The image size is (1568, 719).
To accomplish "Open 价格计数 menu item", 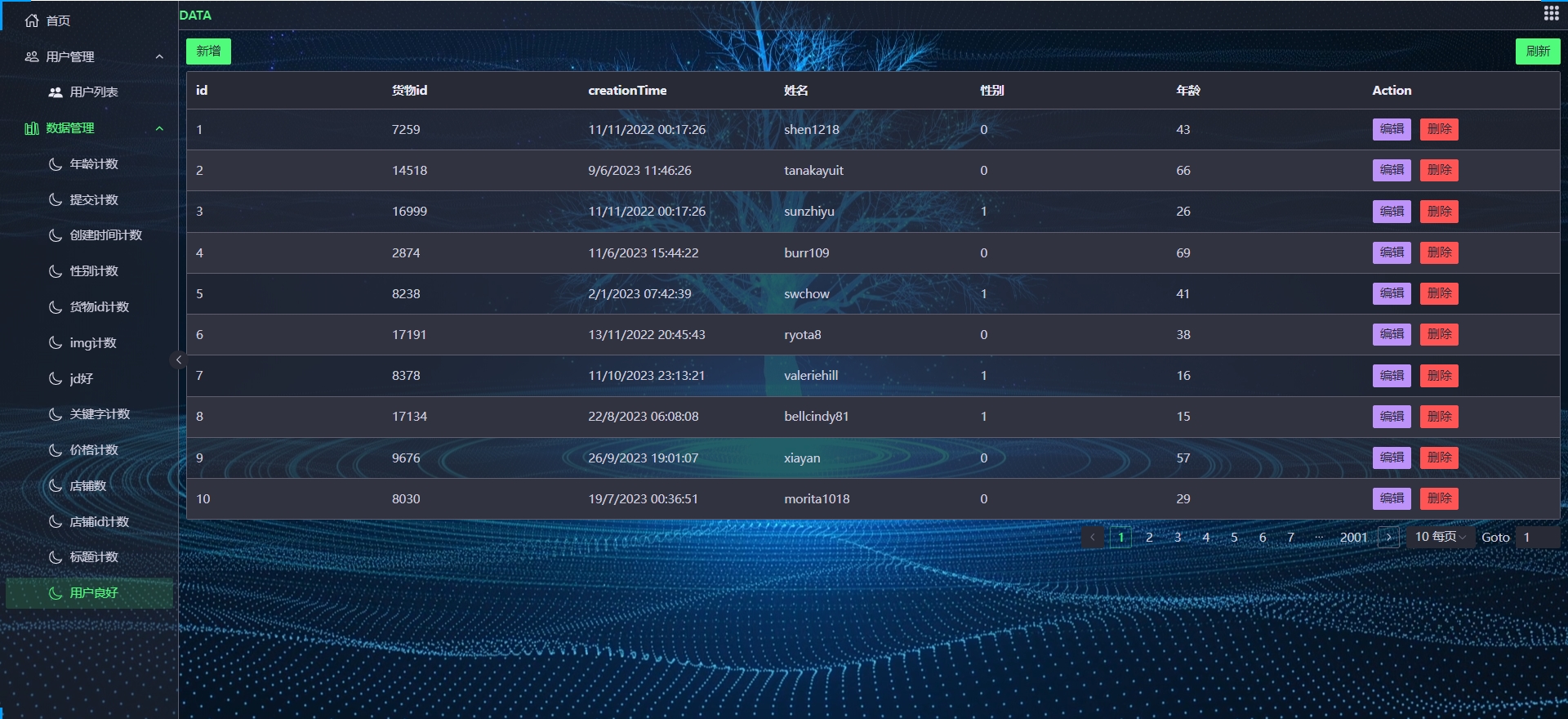I will click(89, 450).
